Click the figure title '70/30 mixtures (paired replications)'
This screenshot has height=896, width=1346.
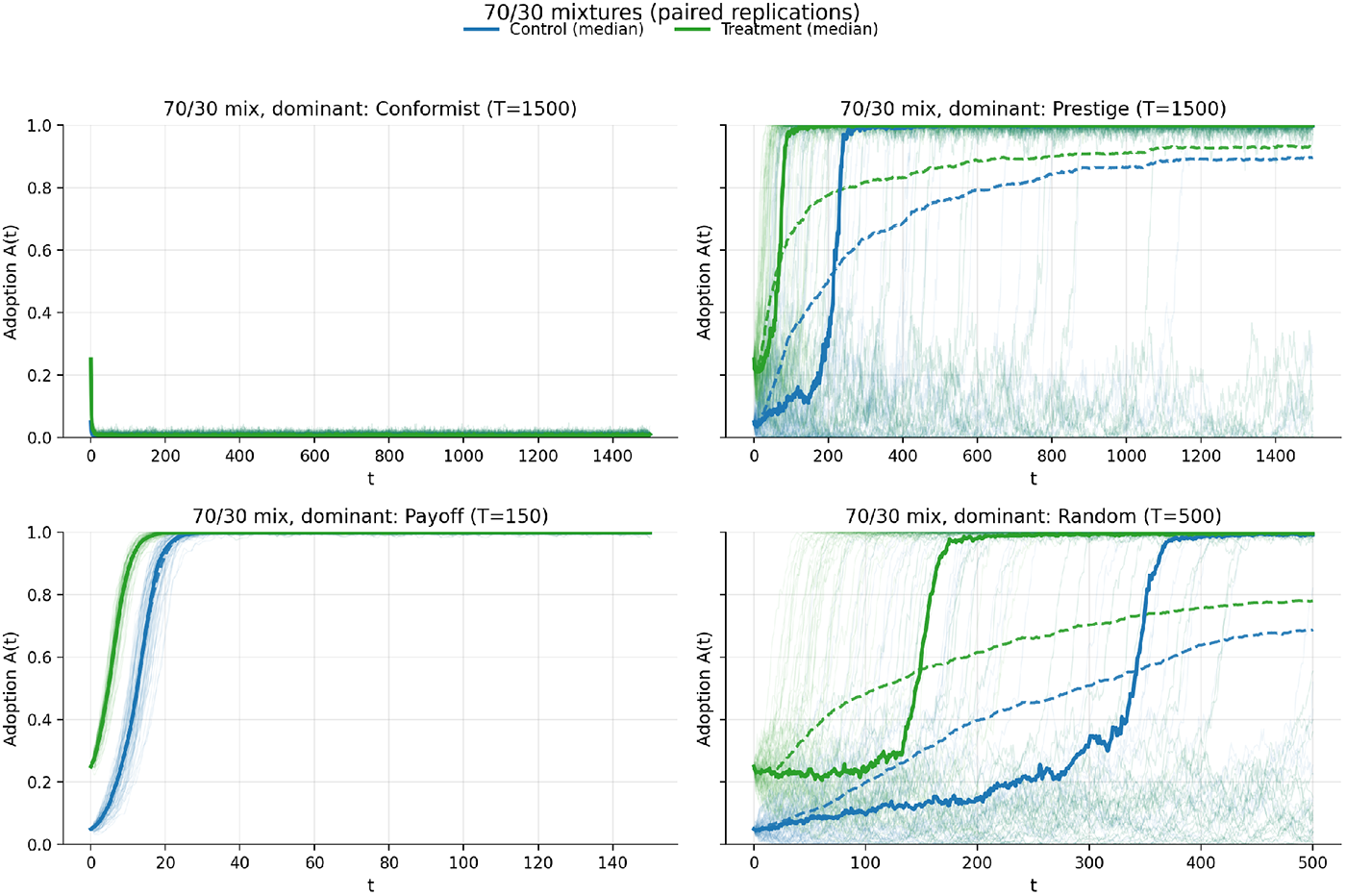click(672, 12)
